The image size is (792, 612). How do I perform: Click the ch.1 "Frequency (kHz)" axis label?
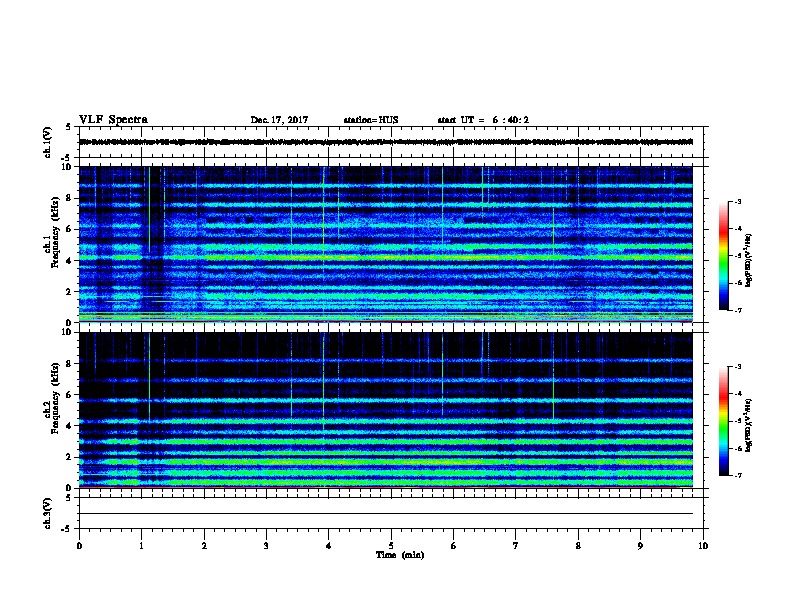point(55,233)
